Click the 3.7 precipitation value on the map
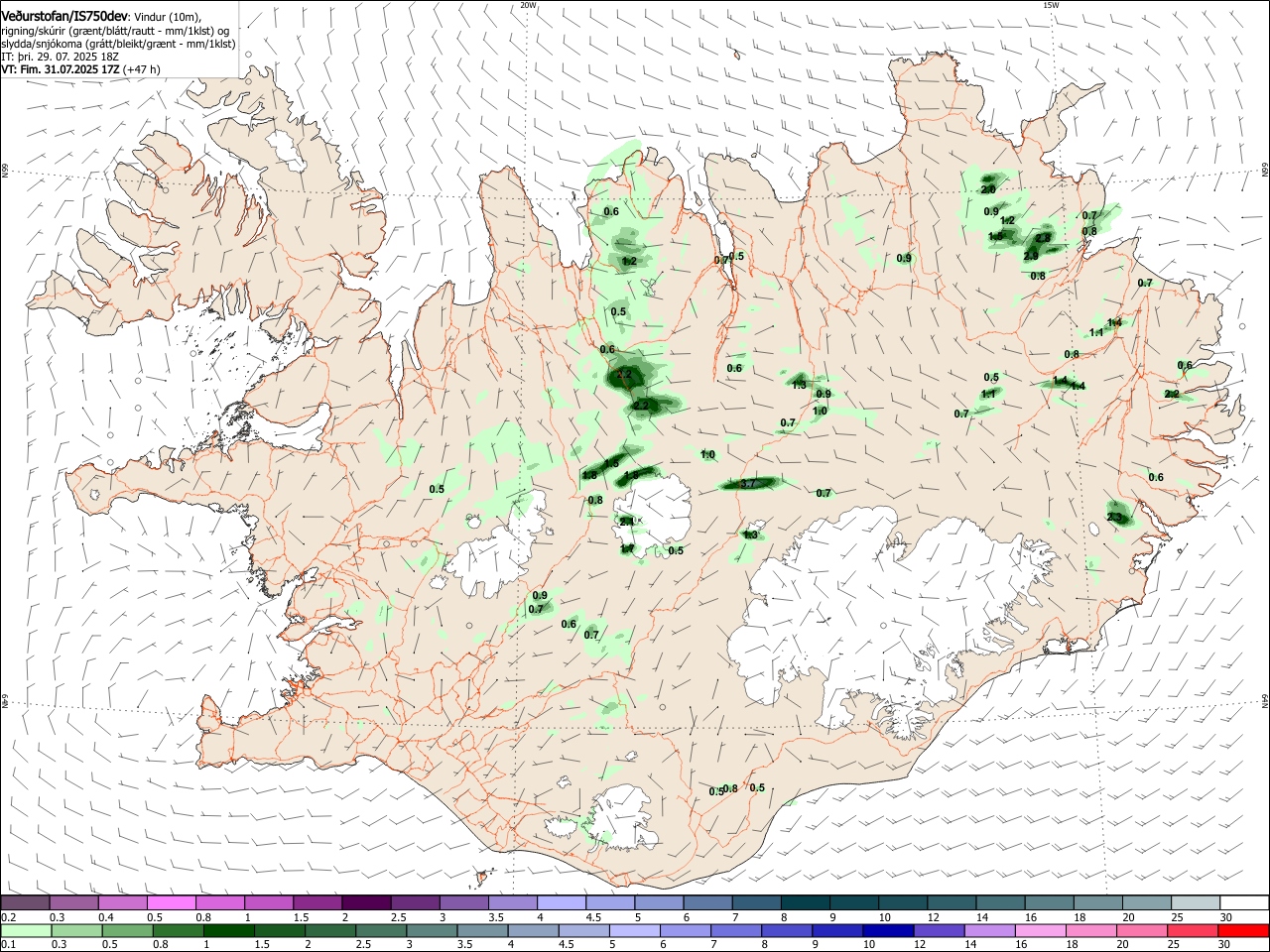This screenshot has height=952, width=1270. 749,483
